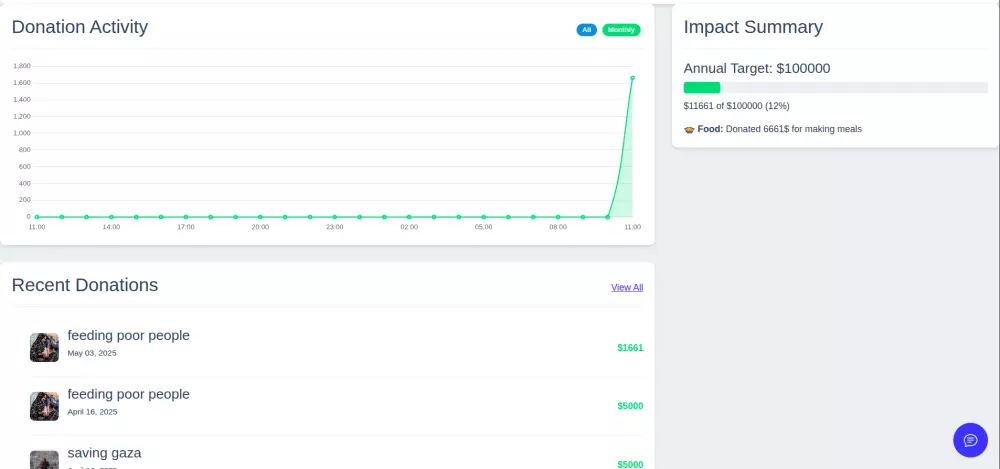This screenshot has width=1000, height=469.
Task: Click the food bowl icon
Action: pos(689,129)
